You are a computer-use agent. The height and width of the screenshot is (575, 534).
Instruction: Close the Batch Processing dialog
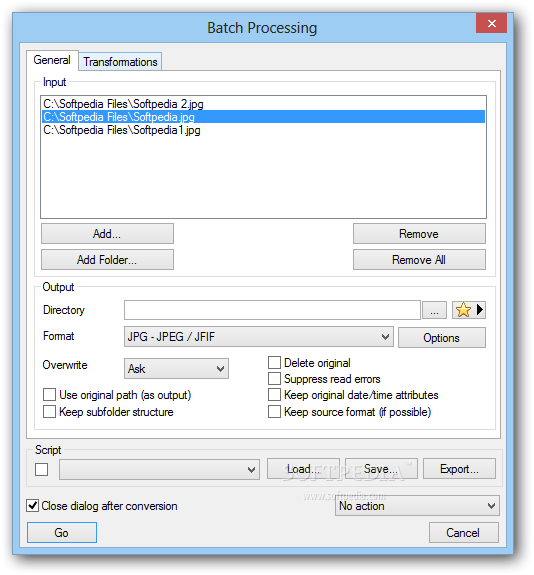[x=491, y=23]
